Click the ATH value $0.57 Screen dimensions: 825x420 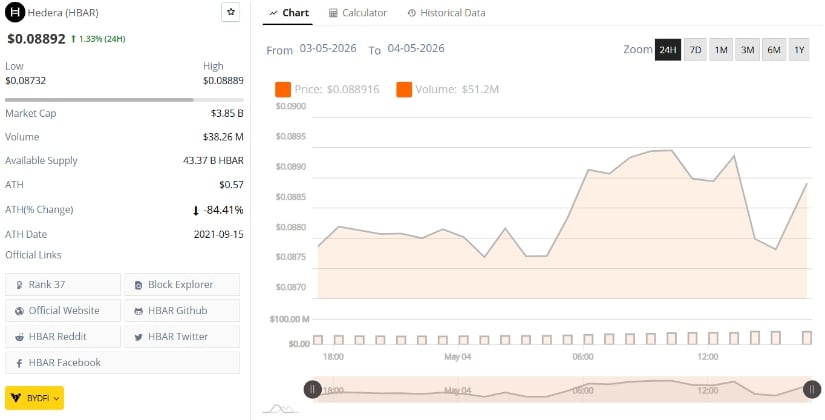point(232,185)
